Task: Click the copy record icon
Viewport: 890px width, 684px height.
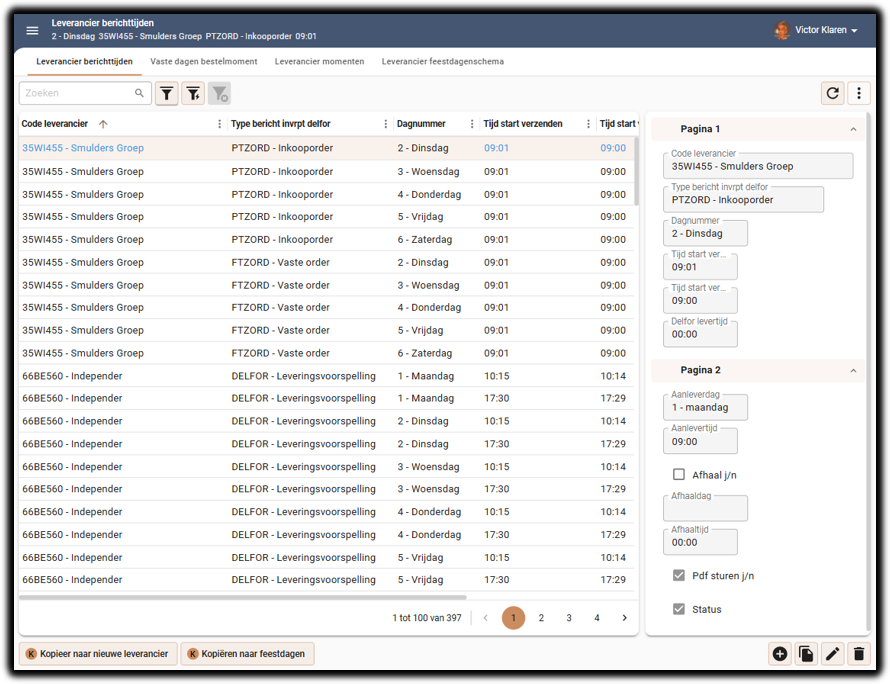Action: (806, 654)
